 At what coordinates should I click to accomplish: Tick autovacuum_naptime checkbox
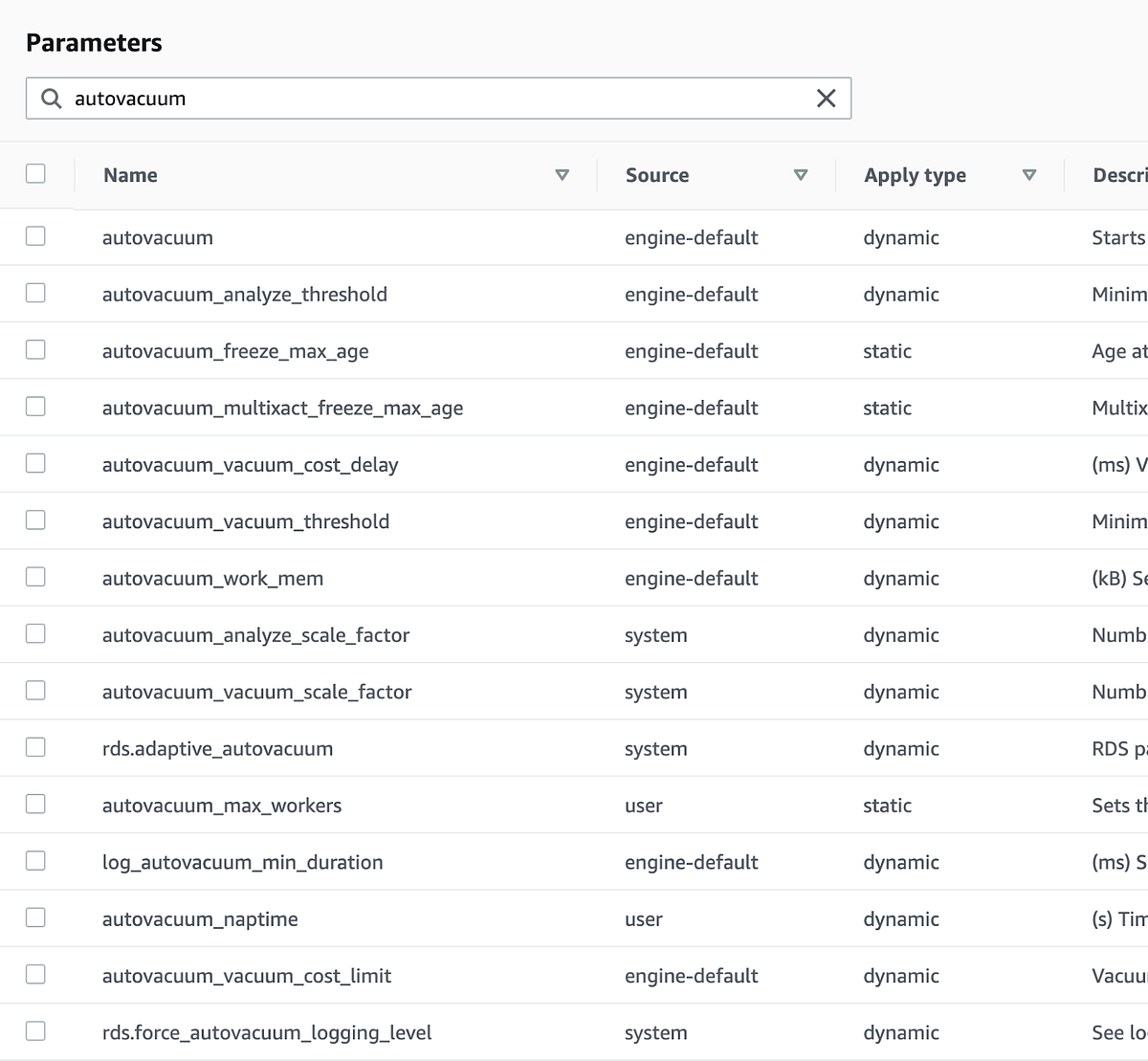click(35, 917)
